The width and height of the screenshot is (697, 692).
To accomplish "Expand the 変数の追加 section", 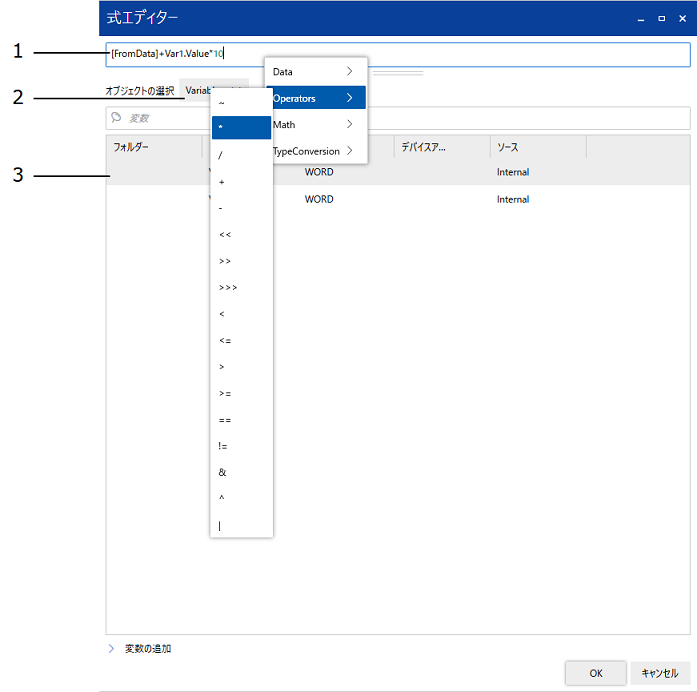I will [x=147, y=648].
